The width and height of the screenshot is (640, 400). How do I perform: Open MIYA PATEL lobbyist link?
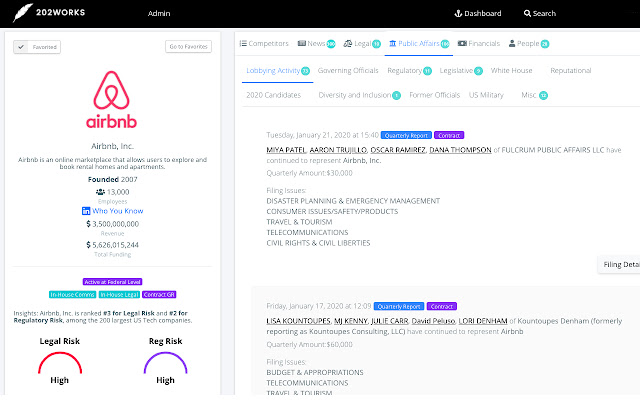[x=286, y=150]
